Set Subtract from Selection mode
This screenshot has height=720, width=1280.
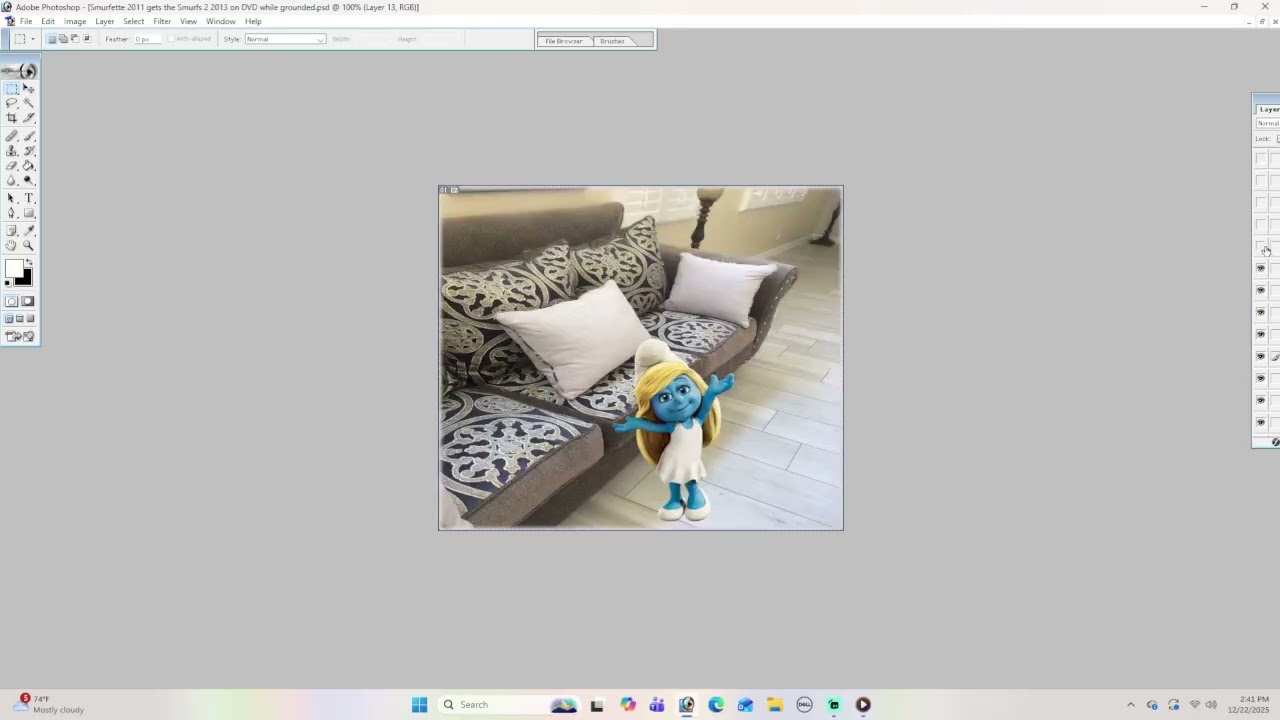[74, 39]
